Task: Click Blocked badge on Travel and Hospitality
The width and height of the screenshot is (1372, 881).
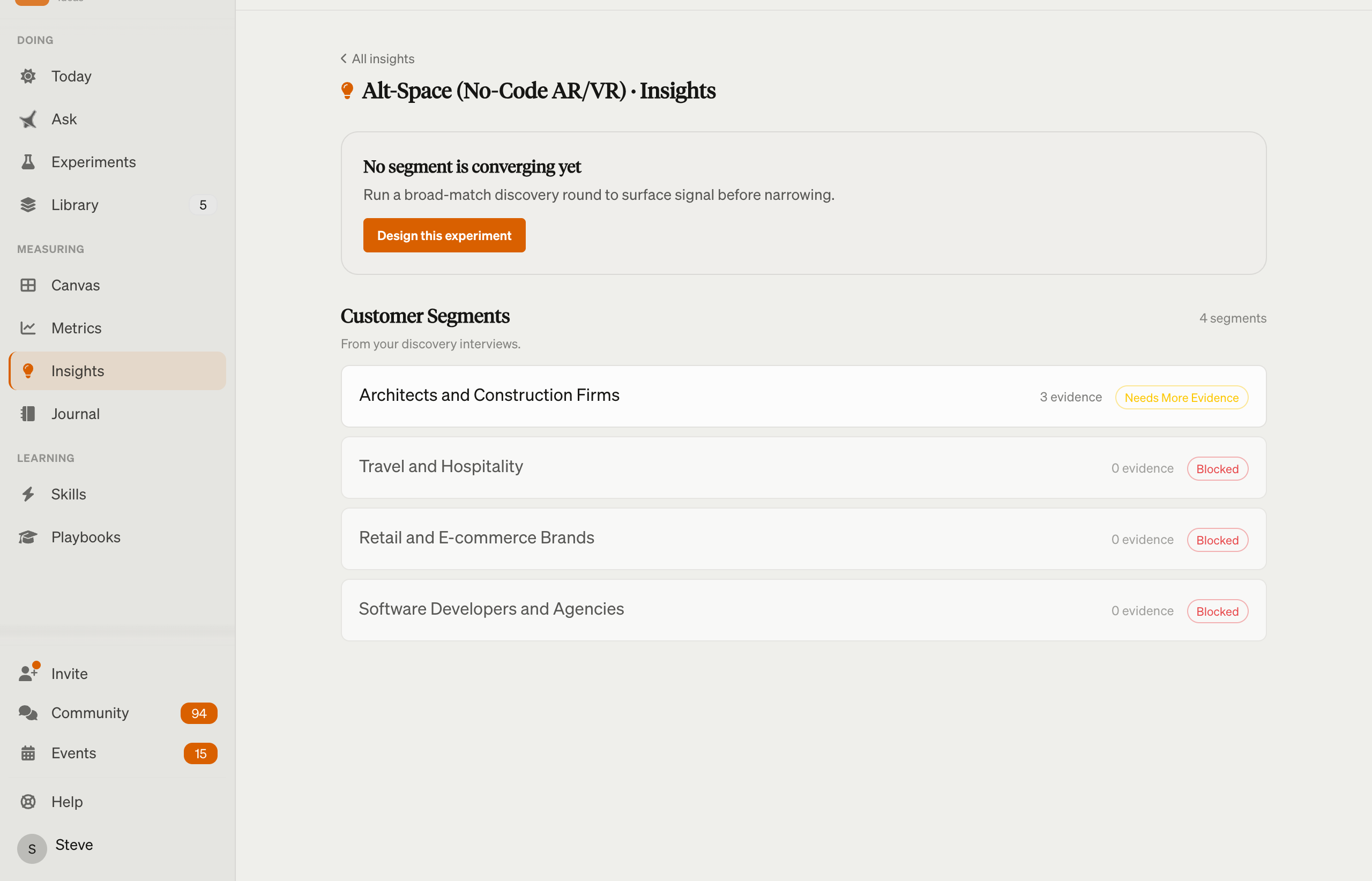Action: [x=1218, y=468]
